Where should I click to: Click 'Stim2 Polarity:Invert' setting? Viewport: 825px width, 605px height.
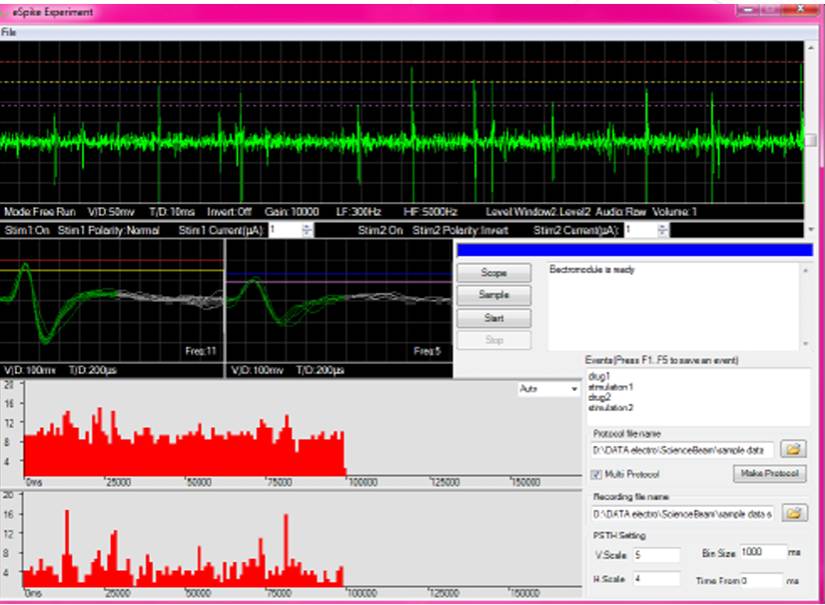tap(460, 230)
